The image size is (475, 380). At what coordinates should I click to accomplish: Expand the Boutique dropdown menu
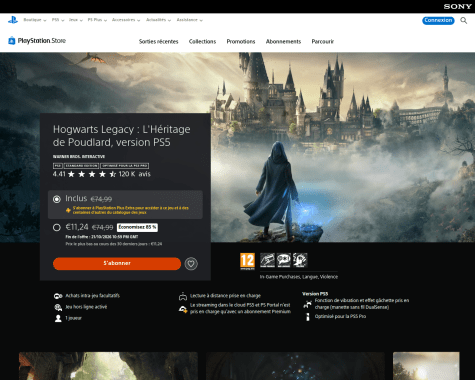(35, 20)
